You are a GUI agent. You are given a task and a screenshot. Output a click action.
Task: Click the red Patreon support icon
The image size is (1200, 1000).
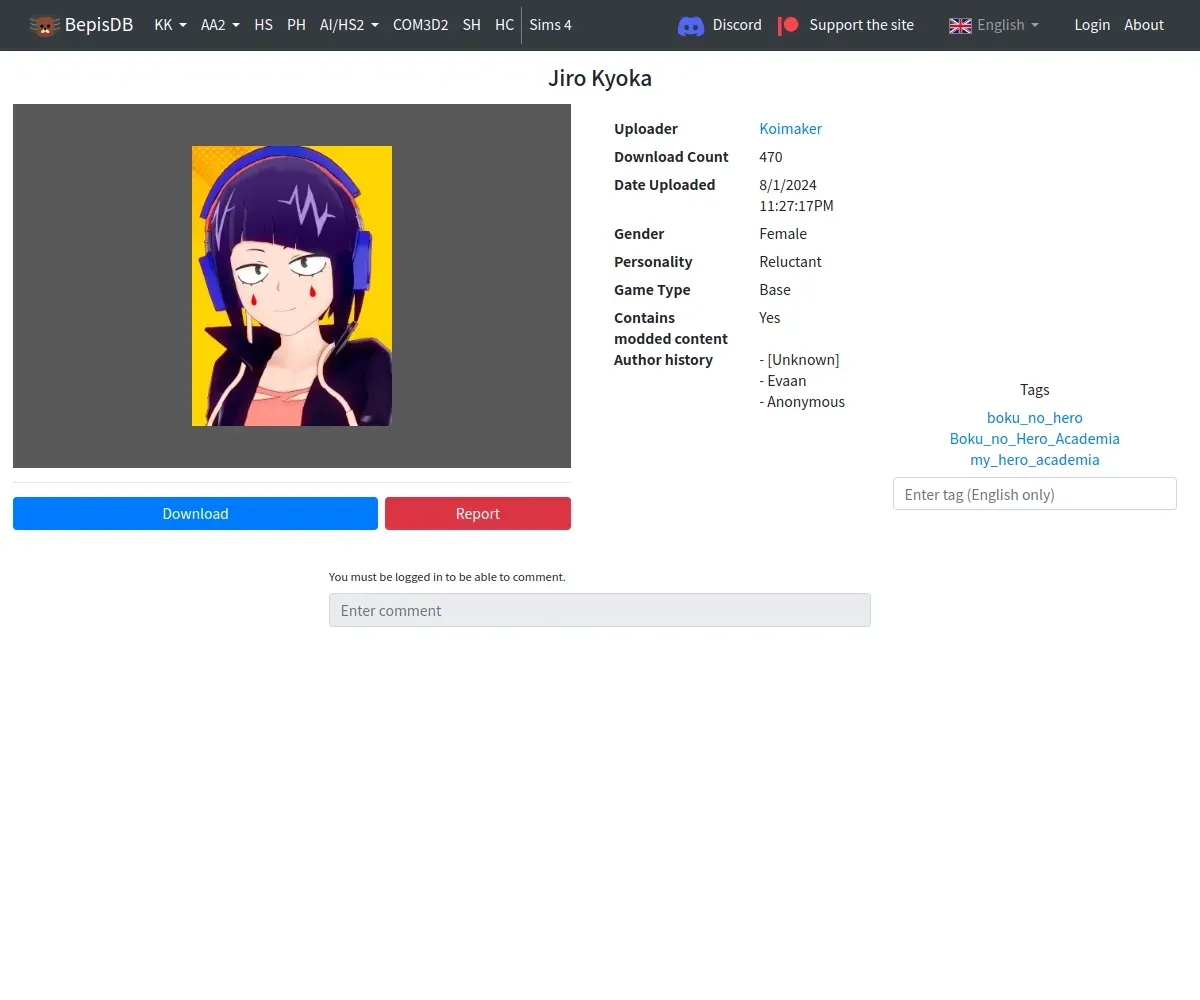tap(789, 25)
